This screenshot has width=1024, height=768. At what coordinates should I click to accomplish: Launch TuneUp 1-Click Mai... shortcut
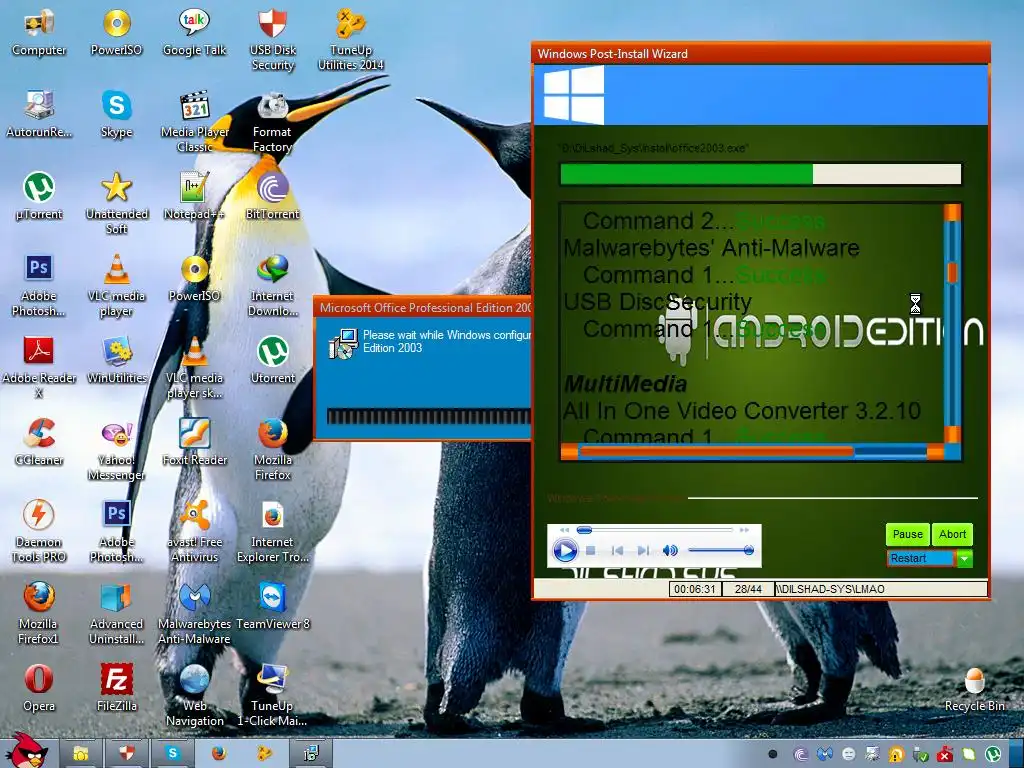(x=272, y=696)
